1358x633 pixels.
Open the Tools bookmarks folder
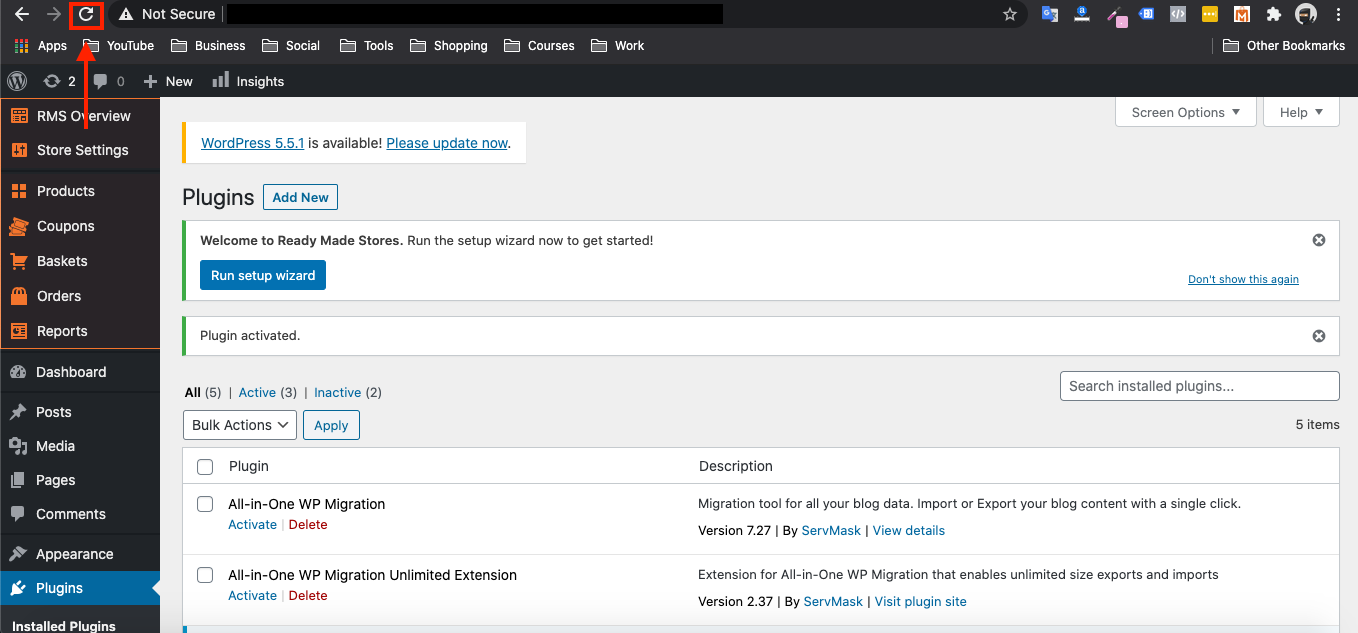(367, 46)
